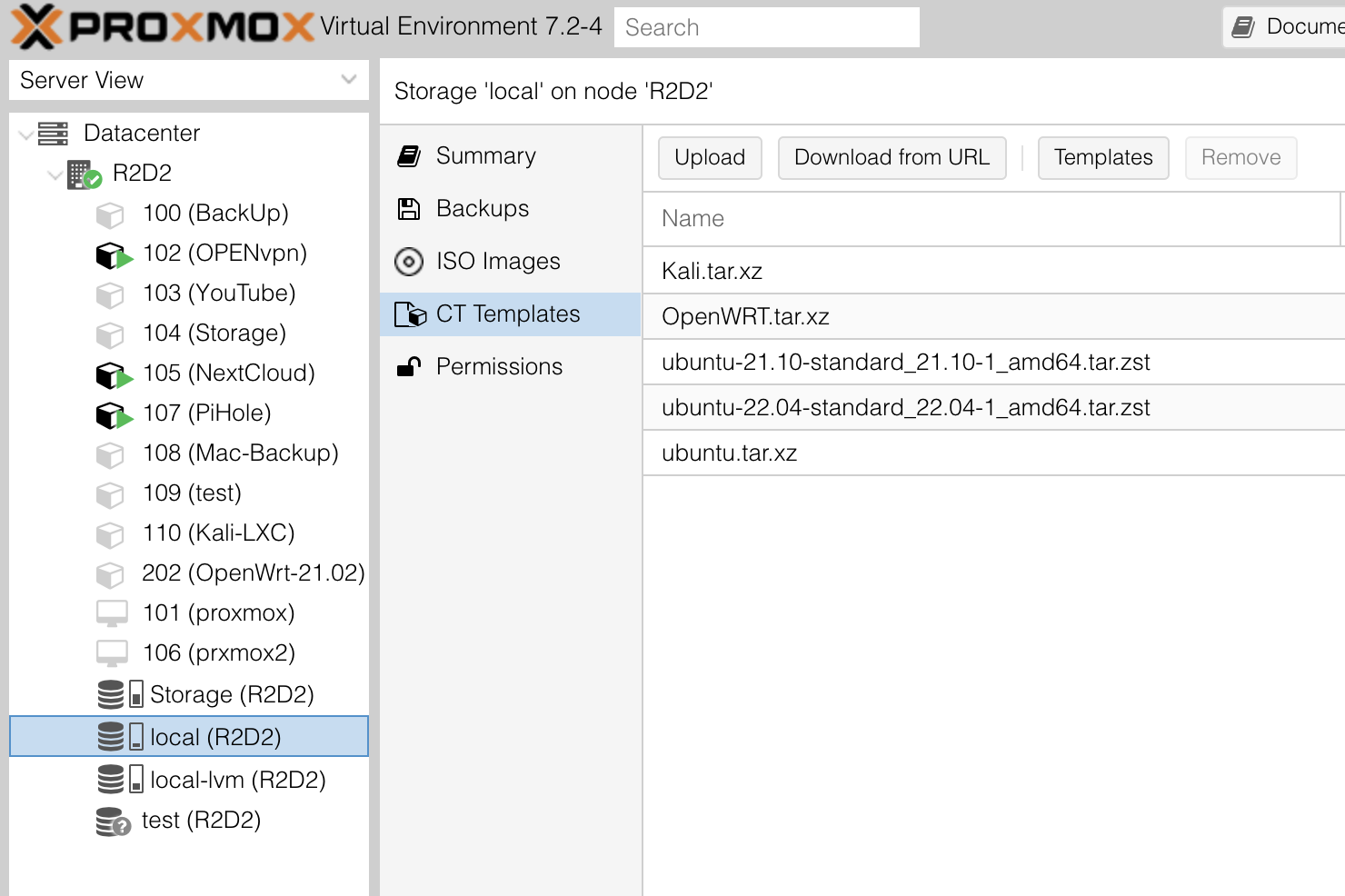Click the Upload button
Viewport: 1345px width, 896px height.
pos(710,157)
